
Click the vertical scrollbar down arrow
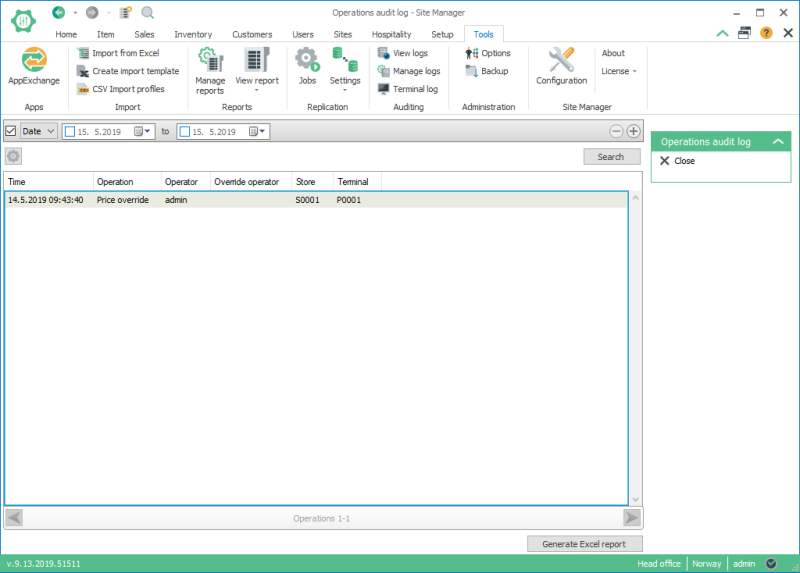point(635,498)
